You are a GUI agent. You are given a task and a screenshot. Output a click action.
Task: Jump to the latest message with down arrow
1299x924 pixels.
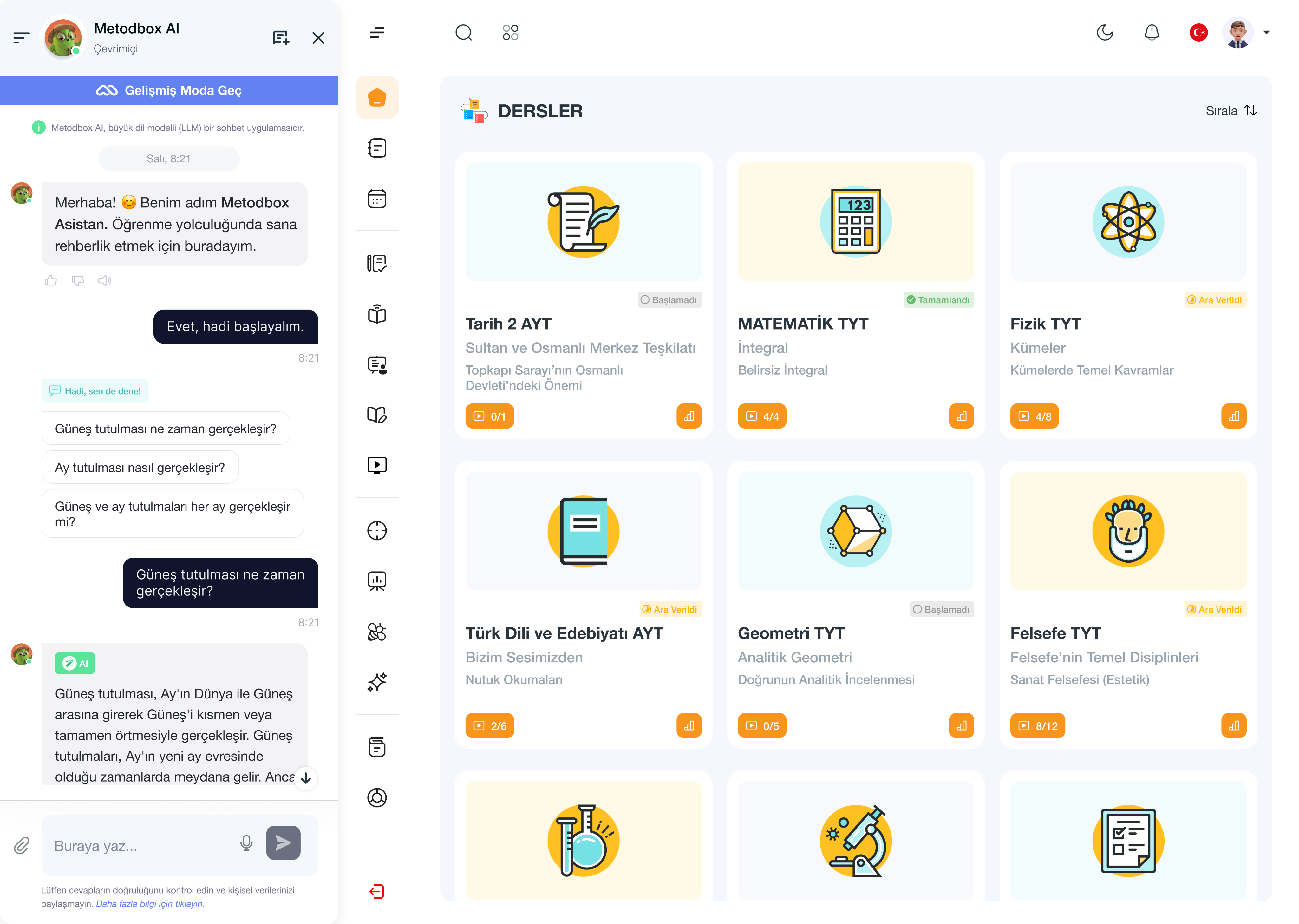pyautogui.click(x=306, y=778)
